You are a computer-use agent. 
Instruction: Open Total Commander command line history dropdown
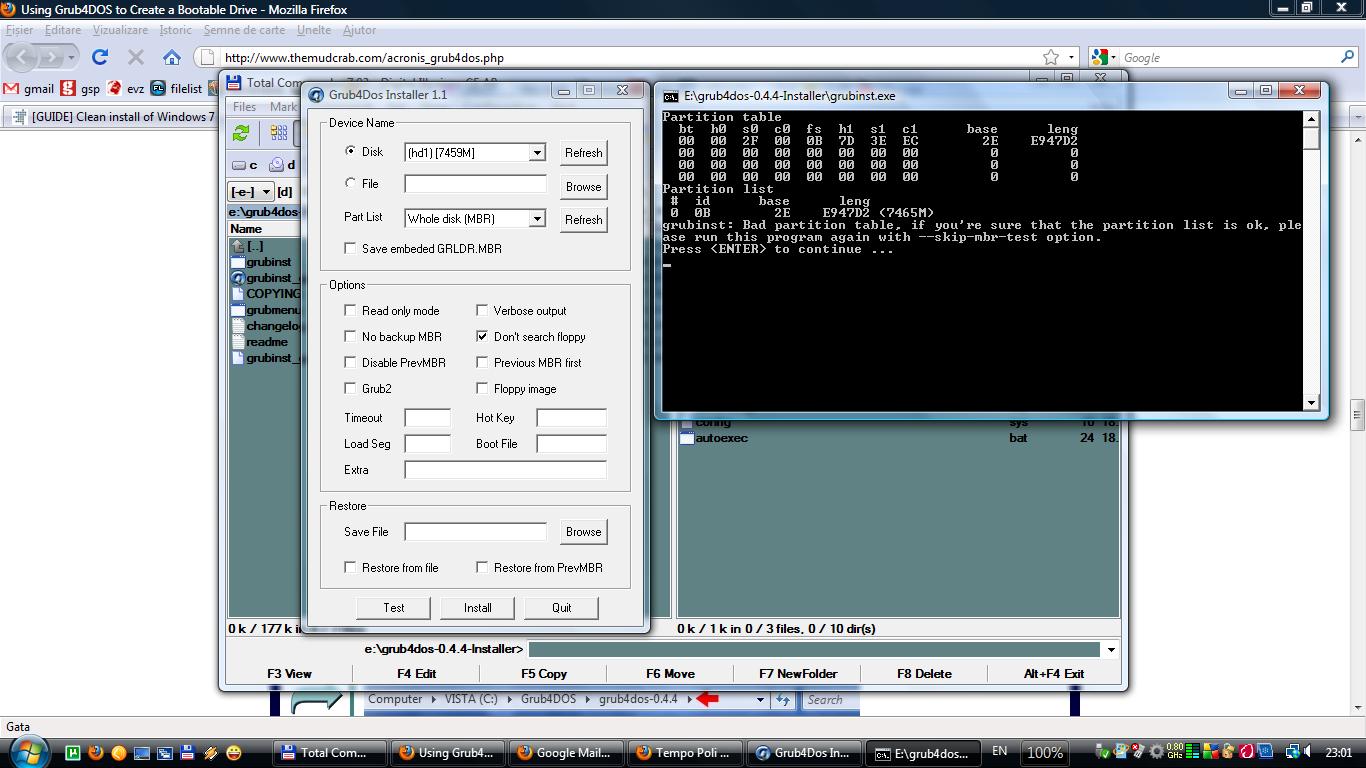(1110, 649)
